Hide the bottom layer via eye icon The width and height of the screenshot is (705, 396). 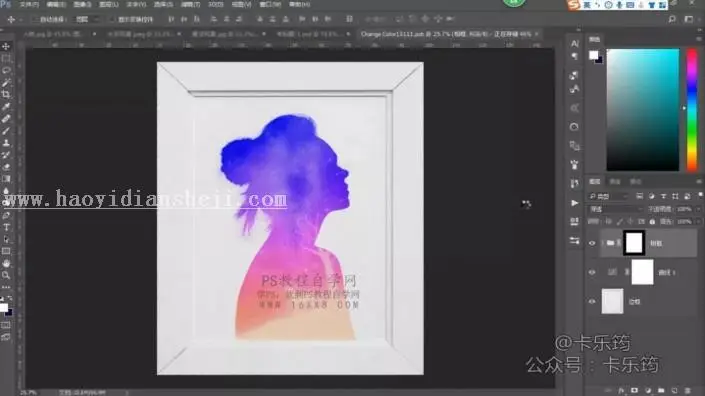pos(592,302)
